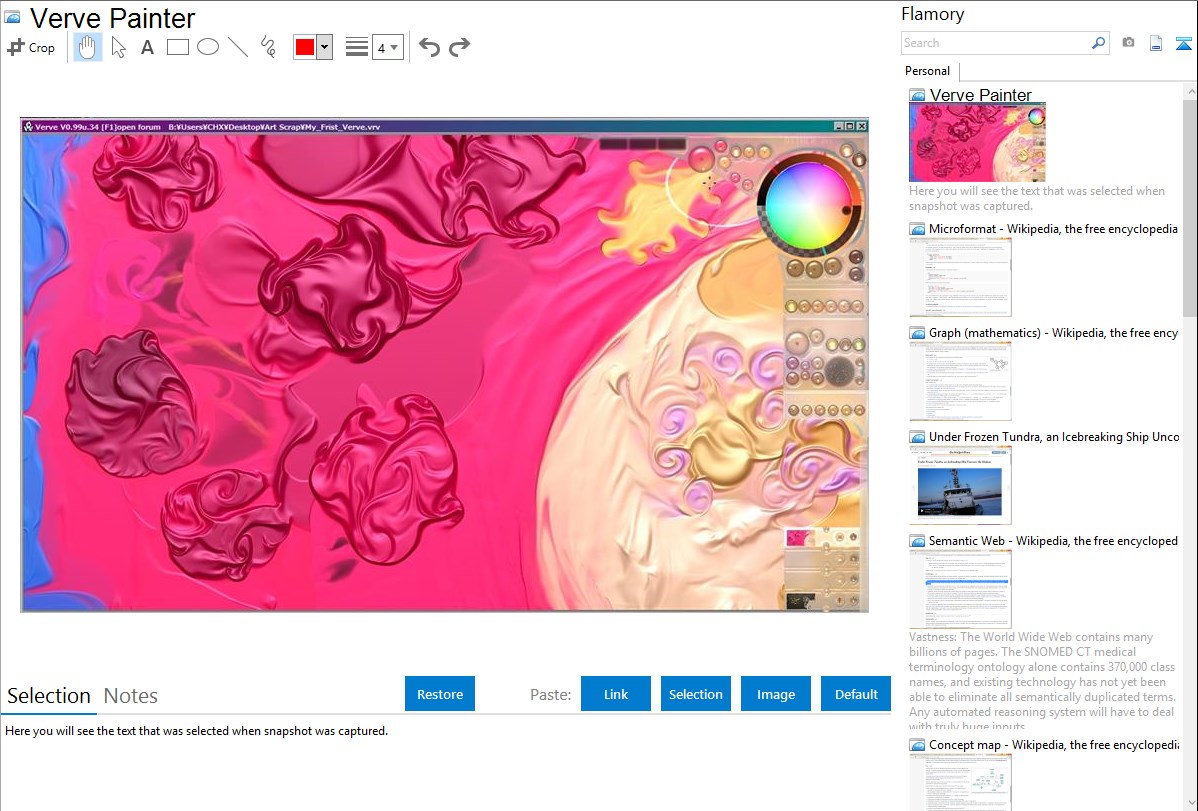This screenshot has height=811, width=1198.
Task: Open the Notes tab
Action: point(131,696)
